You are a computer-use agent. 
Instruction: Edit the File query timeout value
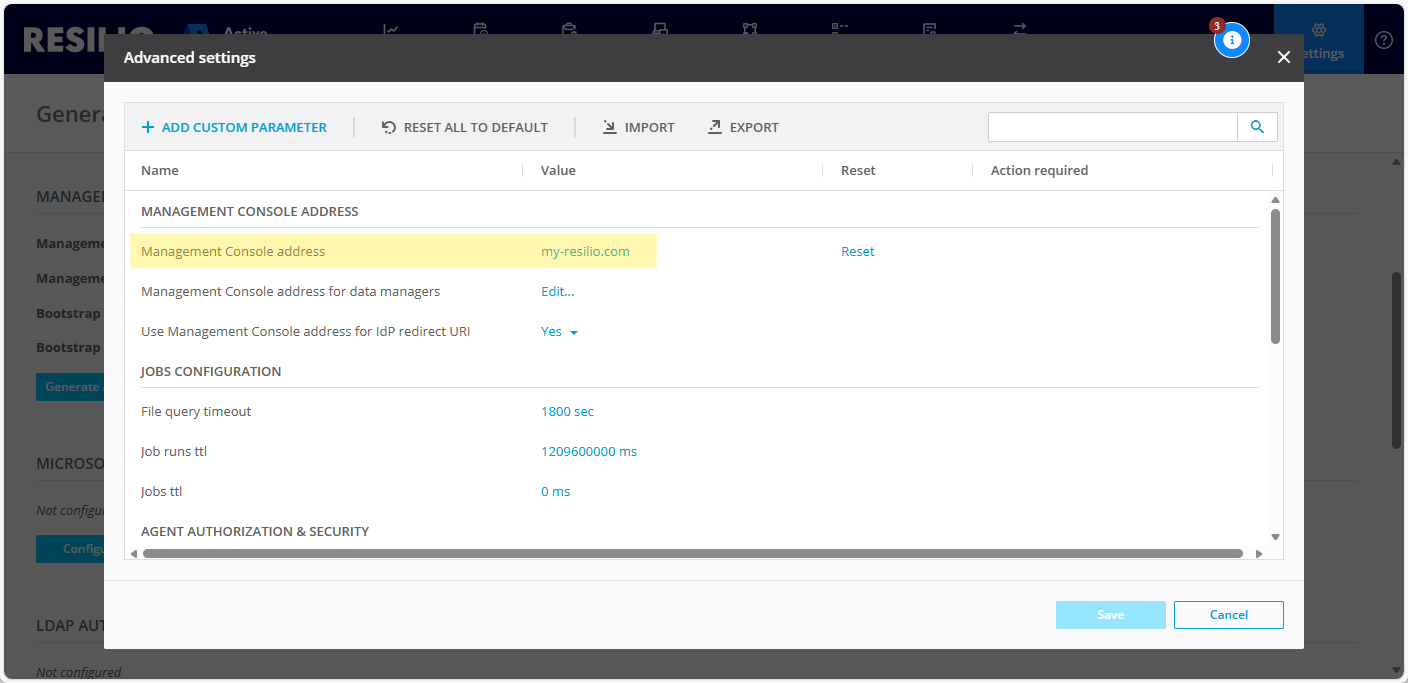tap(567, 412)
